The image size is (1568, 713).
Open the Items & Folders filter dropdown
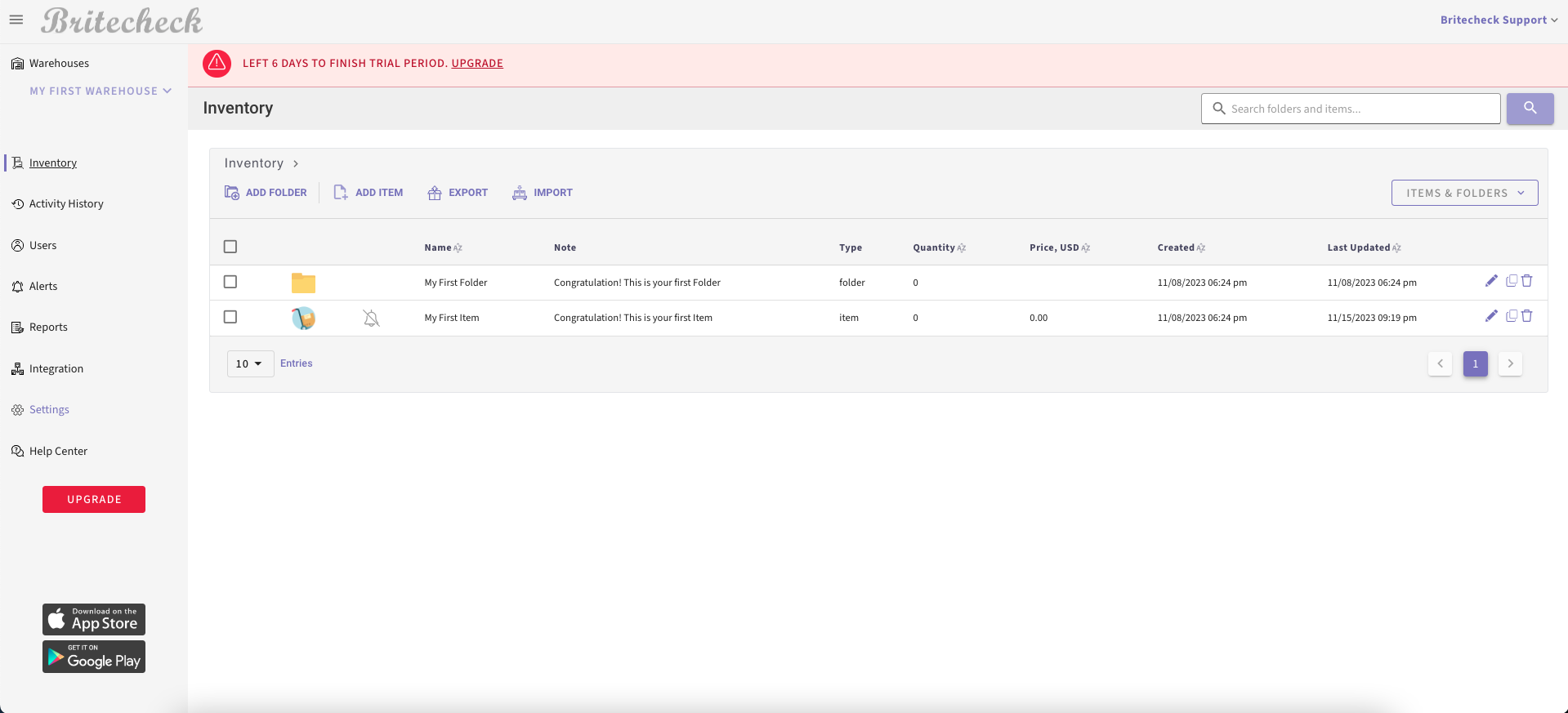1464,193
